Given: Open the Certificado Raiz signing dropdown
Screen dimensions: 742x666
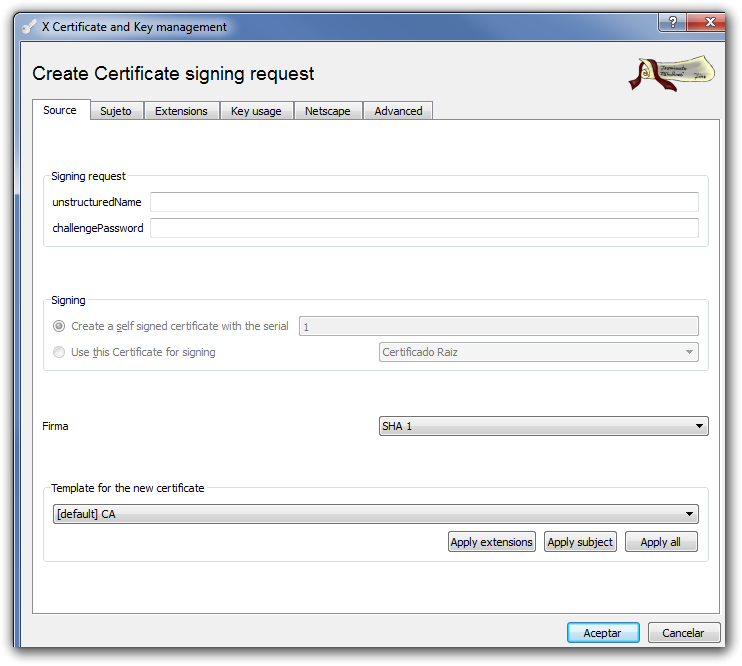Looking at the screenshot, I should pyautogui.click(x=538, y=352).
